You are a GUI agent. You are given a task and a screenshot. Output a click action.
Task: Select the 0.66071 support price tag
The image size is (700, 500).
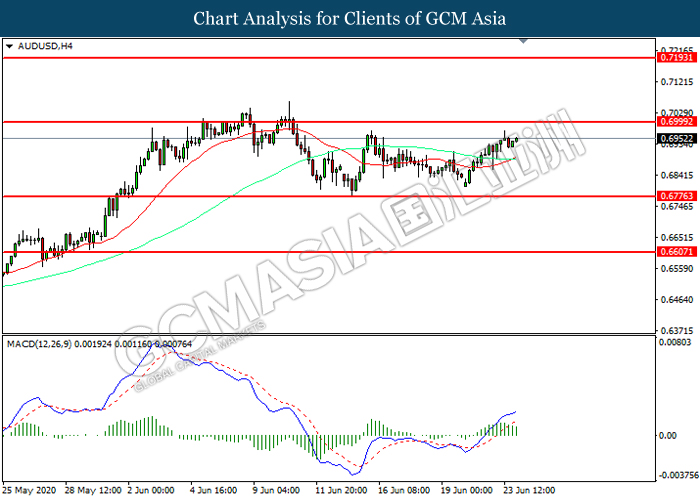pyautogui.click(x=677, y=252)
